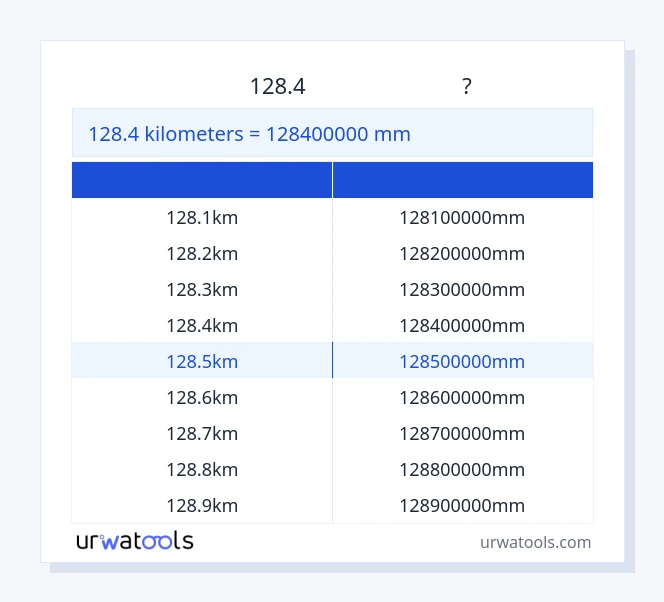The height and width of the screenshot is (602, 664).
Task: Pick the 128.3km table cell
Action: pyautogui.click(x=202, y=290)
